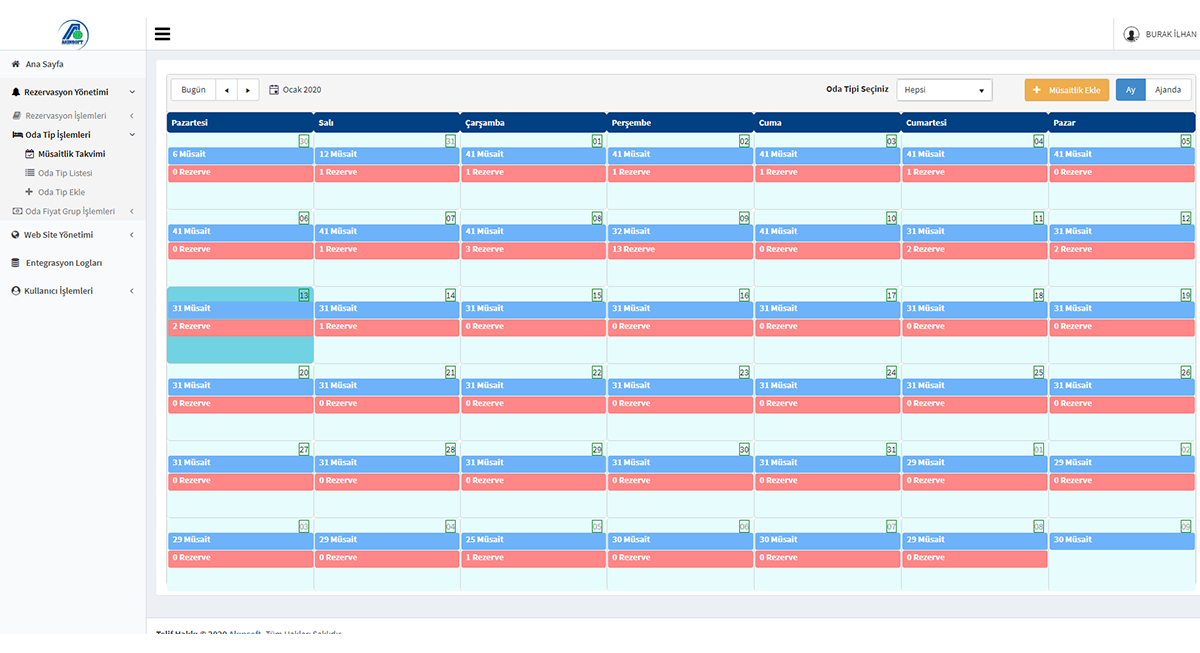Open the Ana Sayfa menu label
The image size is (1200, 653).
tap(44, 64)
